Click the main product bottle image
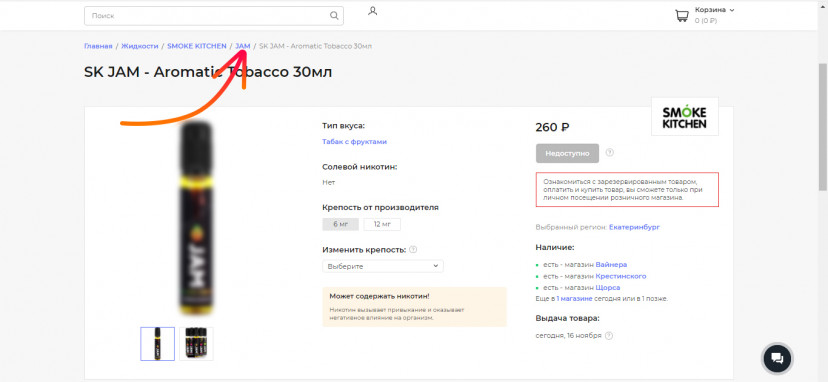The image size is (828, 382). coord(195,218)
